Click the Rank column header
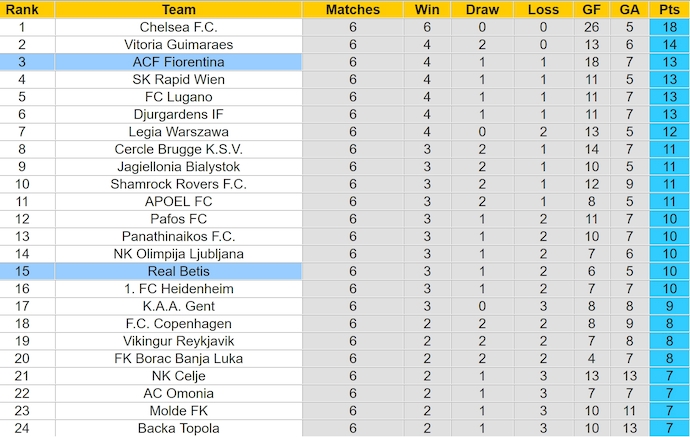Viewport: 690px width, 437px height. (x=22, y=9)
